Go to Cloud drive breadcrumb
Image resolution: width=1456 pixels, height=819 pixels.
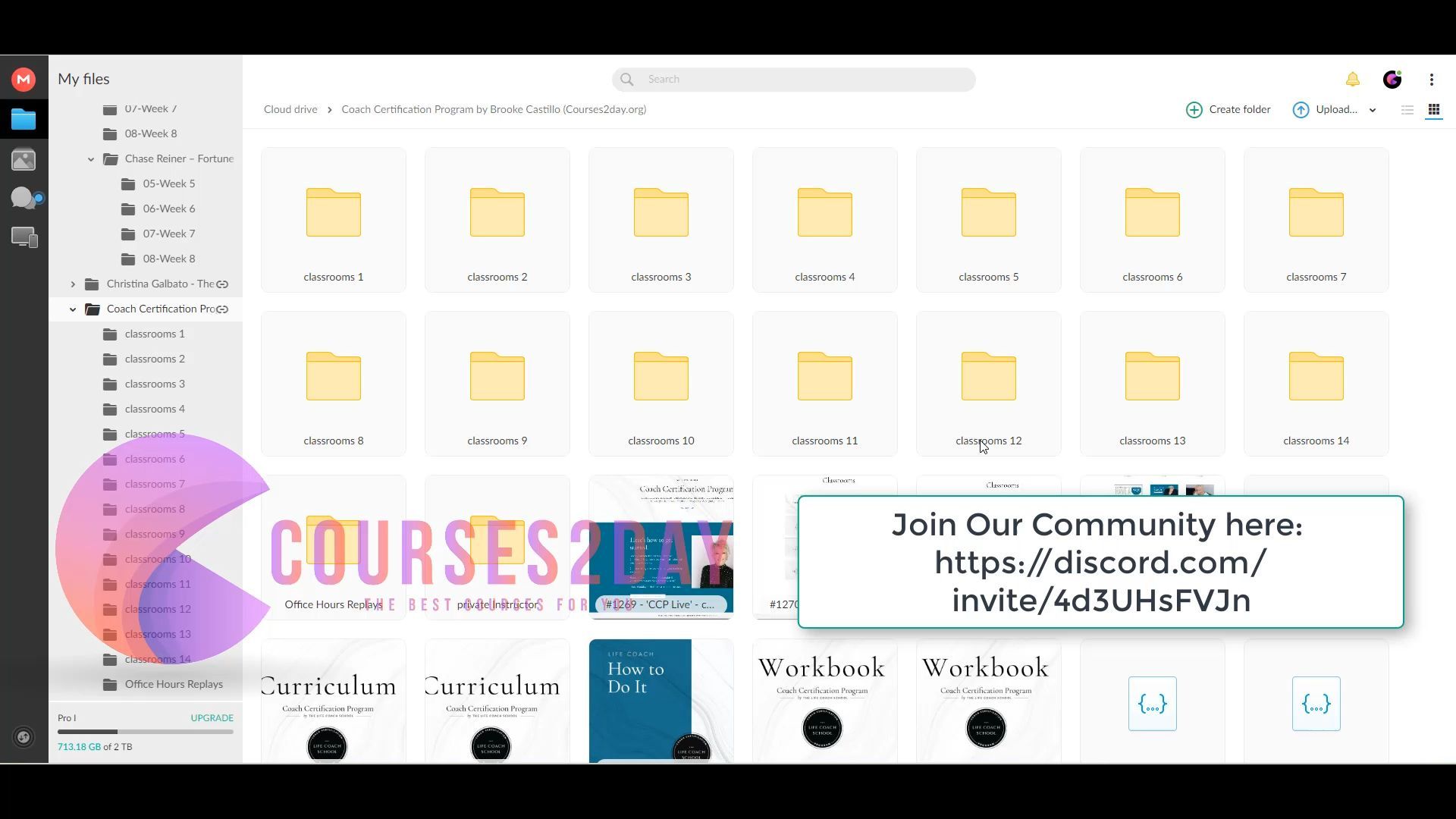[x=290, y=110]
